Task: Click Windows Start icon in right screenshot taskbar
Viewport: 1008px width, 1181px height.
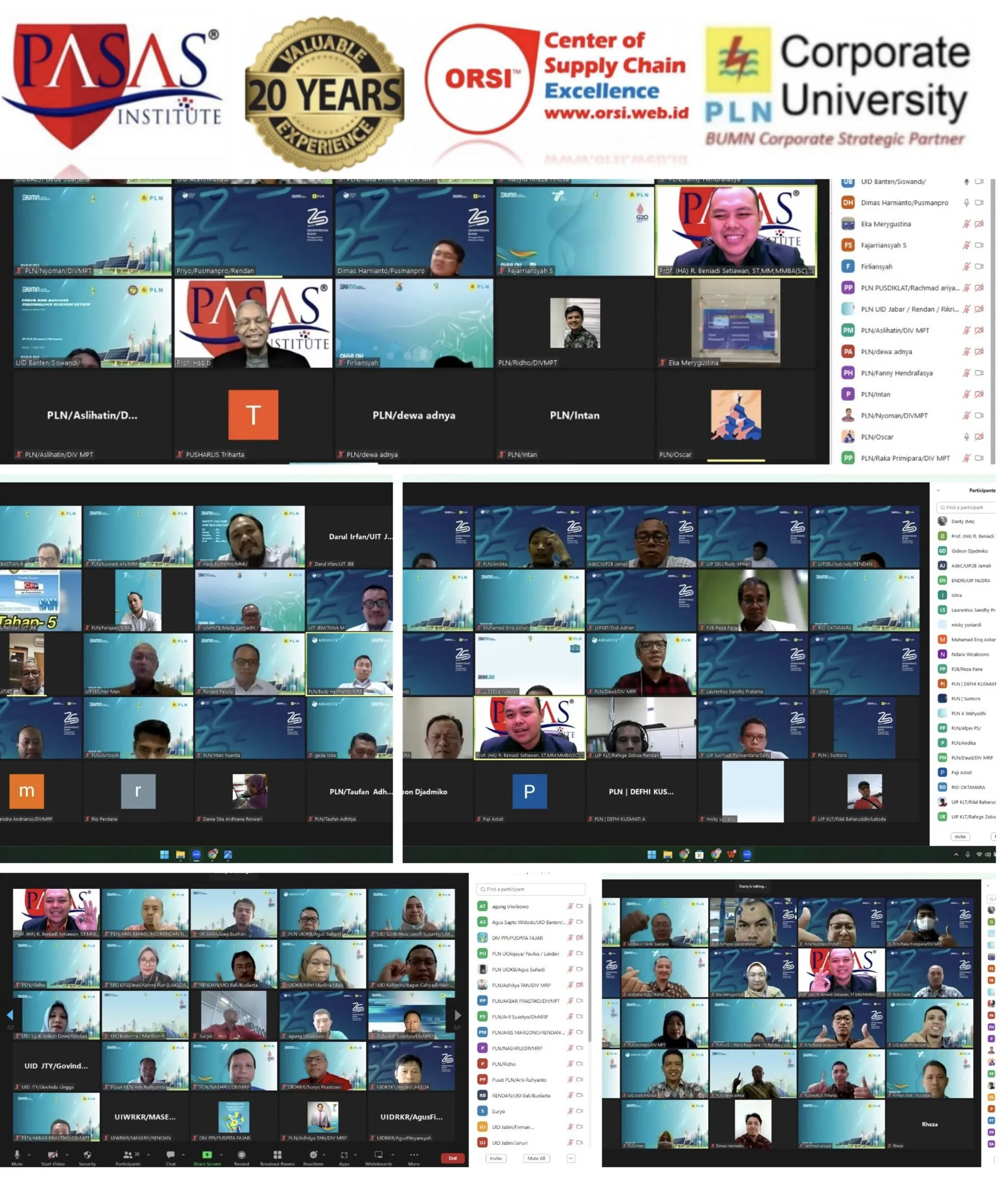Action: coord(651,854)
